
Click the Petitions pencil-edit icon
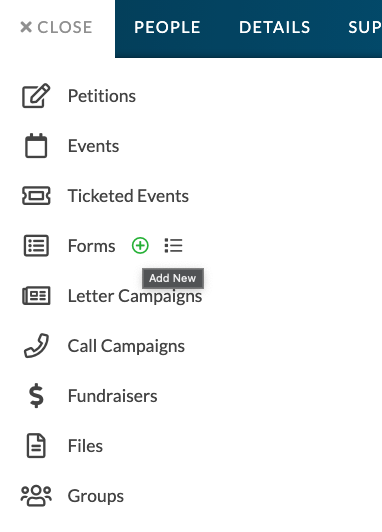(36, 96)
